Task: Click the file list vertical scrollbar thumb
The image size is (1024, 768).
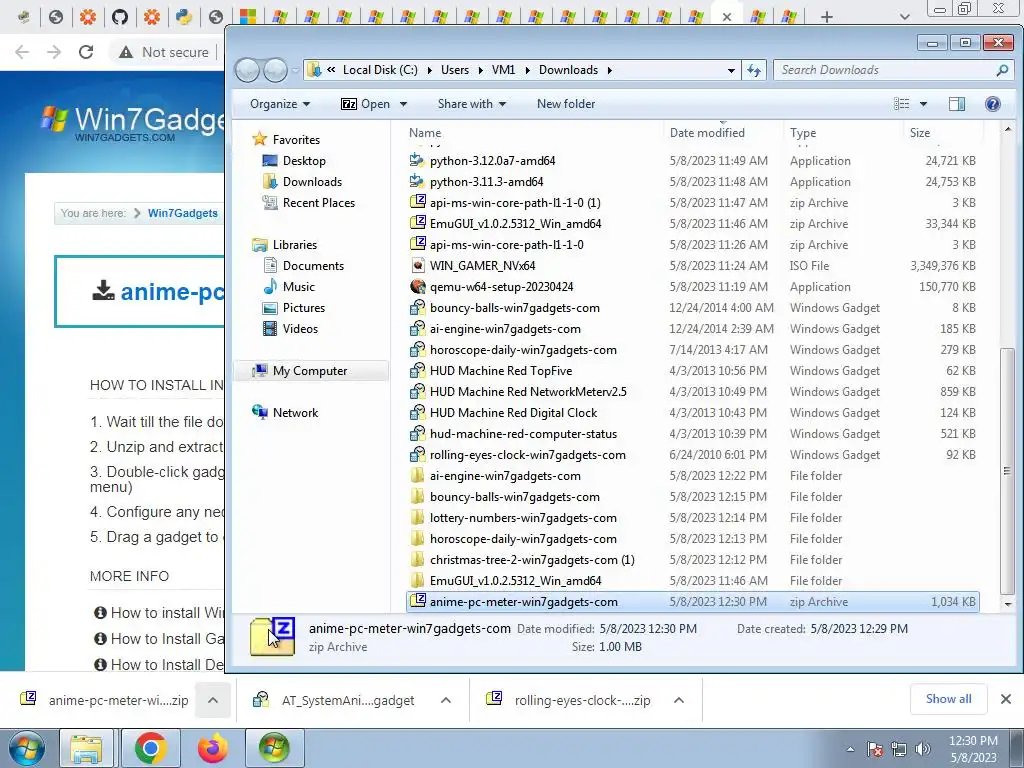Action: pos(1008,470)
